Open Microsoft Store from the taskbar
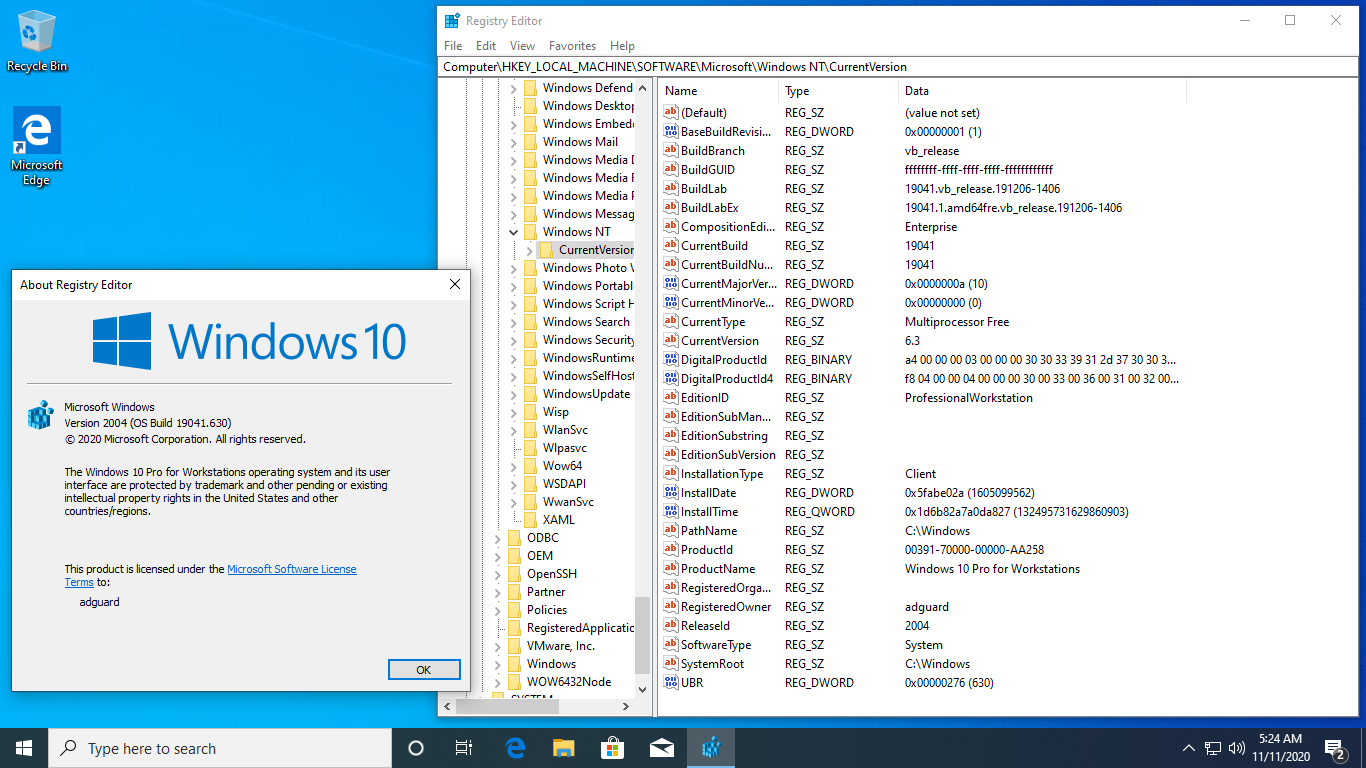 coord(612,748)
